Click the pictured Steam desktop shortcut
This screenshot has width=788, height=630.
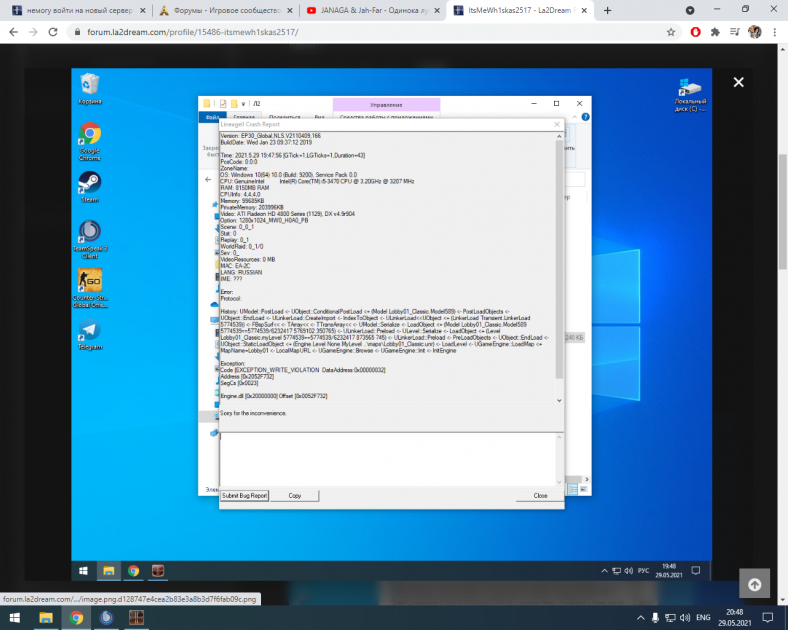click(x=89, y=187)
